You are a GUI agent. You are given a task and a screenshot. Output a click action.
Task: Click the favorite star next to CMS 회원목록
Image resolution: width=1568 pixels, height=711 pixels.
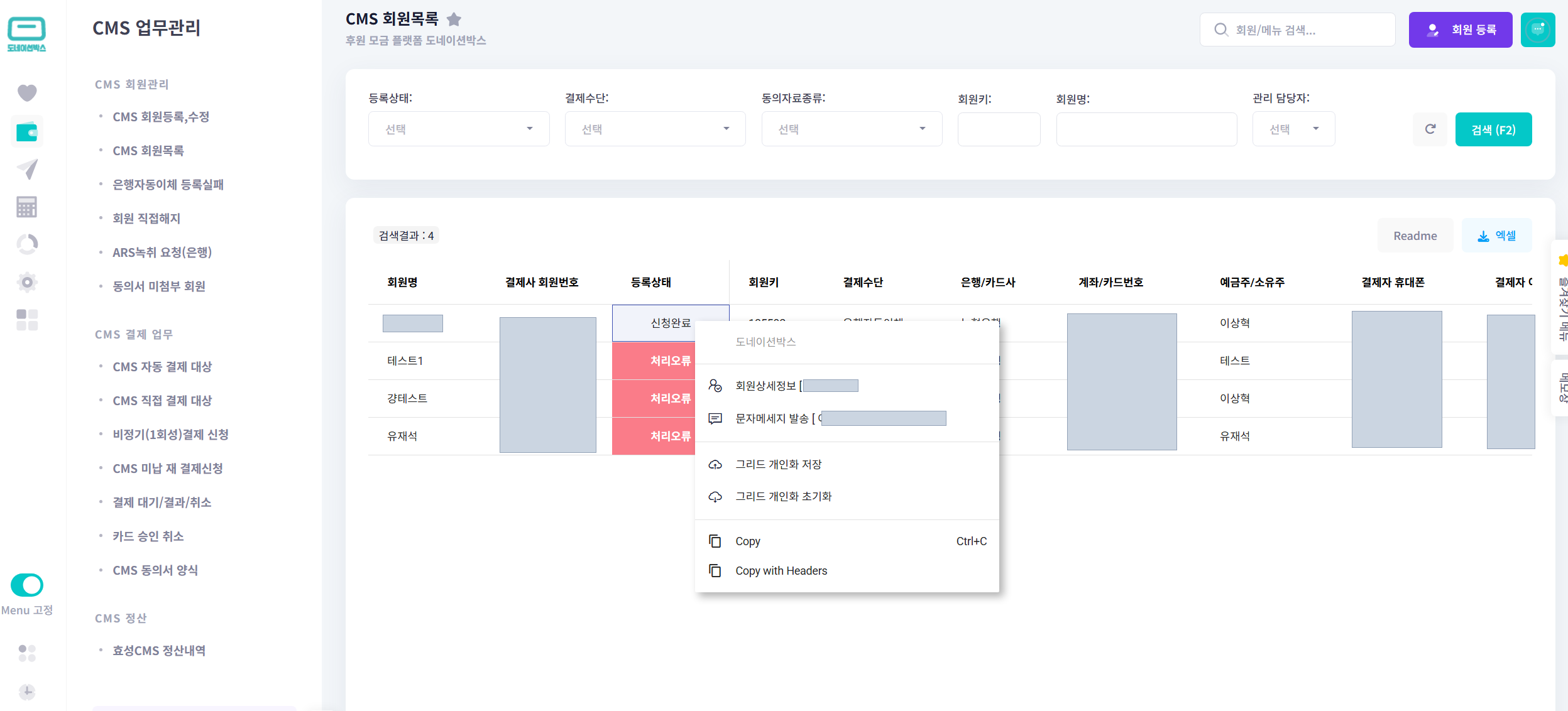click(454, 19)
